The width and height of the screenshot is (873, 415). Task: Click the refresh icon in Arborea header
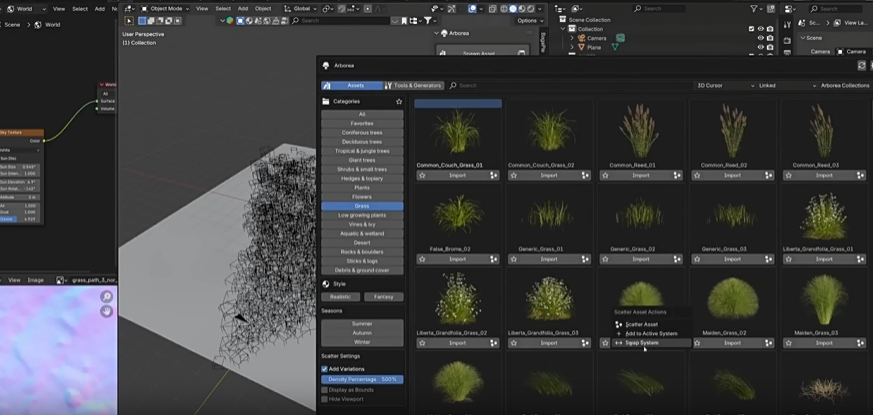click(x=862, y=65)
